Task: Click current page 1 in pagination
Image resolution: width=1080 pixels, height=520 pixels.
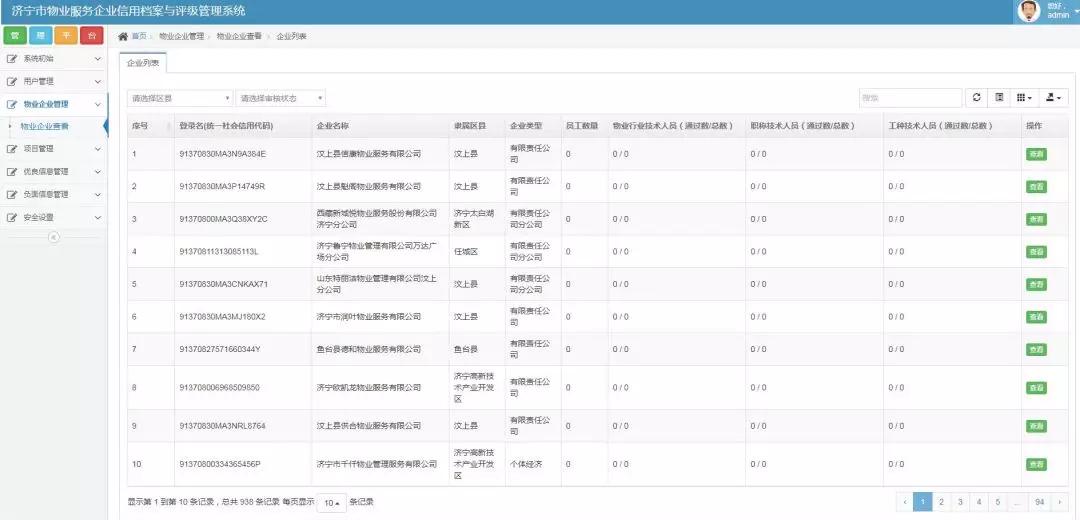Action: (x=923, y=502)
